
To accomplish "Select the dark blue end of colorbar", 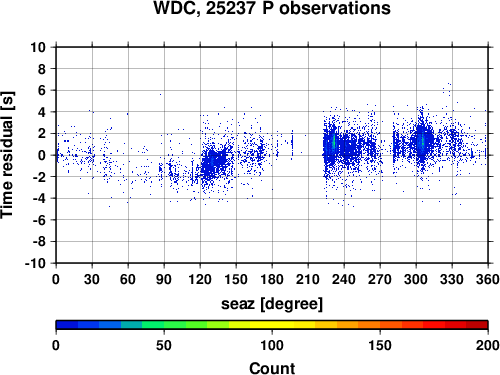I will click(67, 324).
